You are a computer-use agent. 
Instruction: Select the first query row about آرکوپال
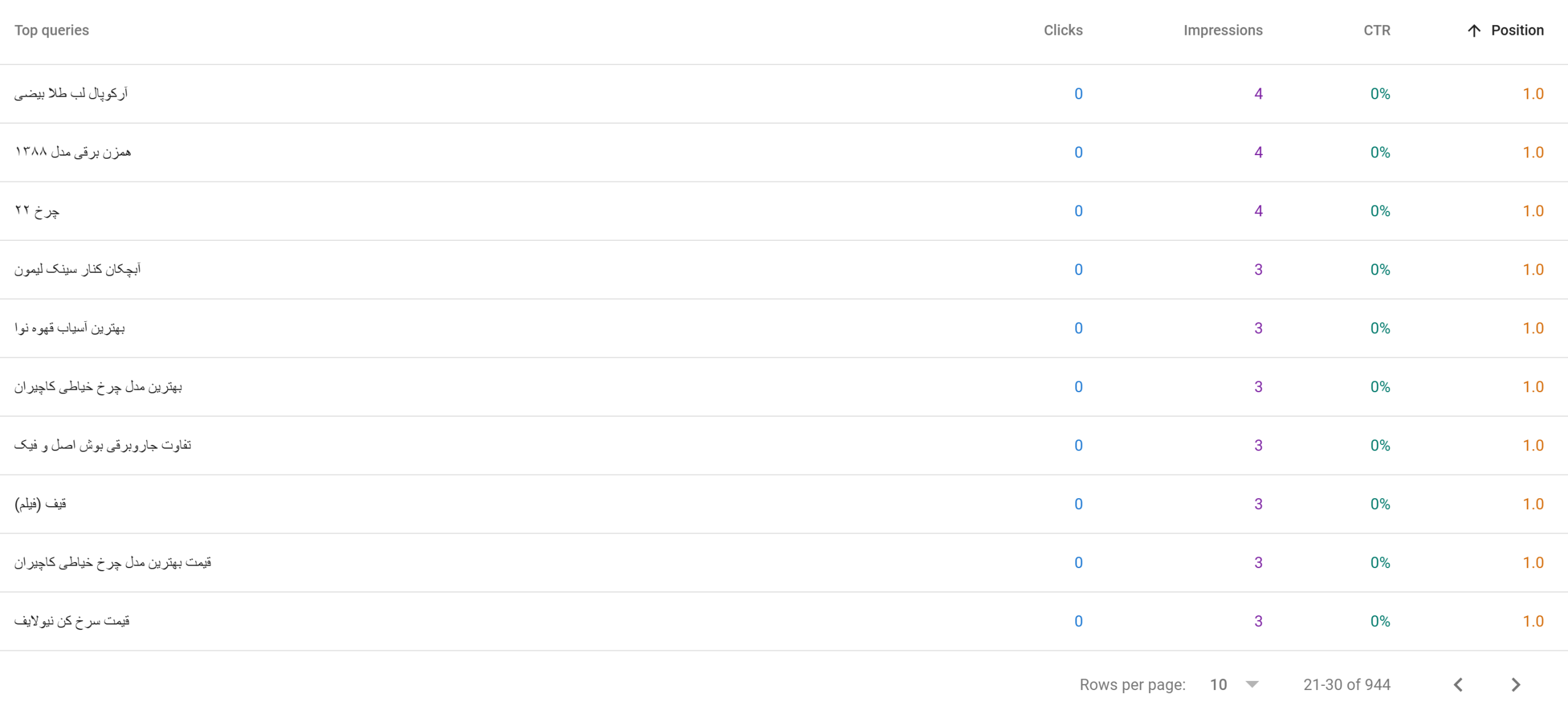click(x=784, y=94)
